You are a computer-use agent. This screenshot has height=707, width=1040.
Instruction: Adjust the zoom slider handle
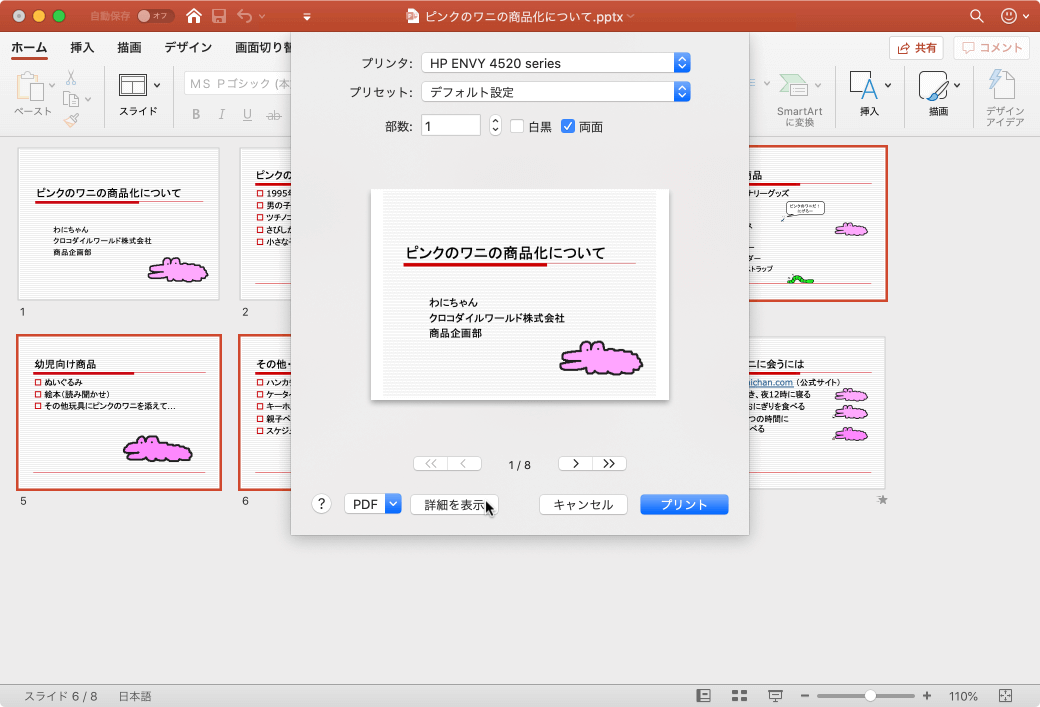click(x=870, y=696)
